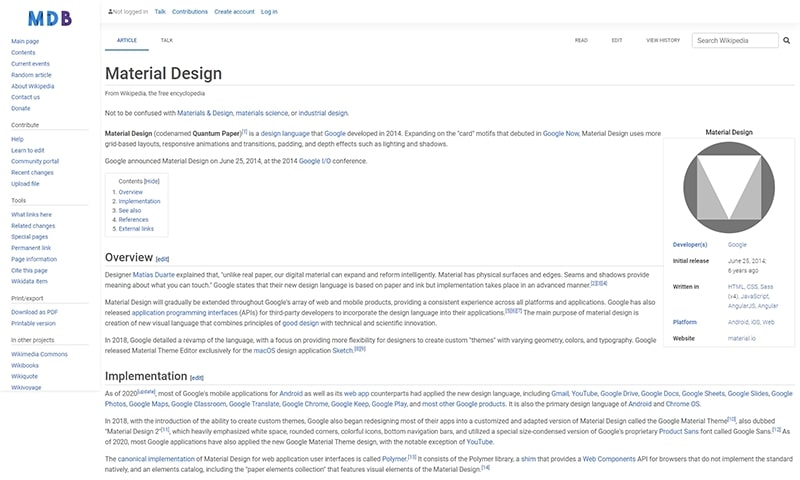Click the not logged in user icon
The image size is (800, 480).
(110, 11)
